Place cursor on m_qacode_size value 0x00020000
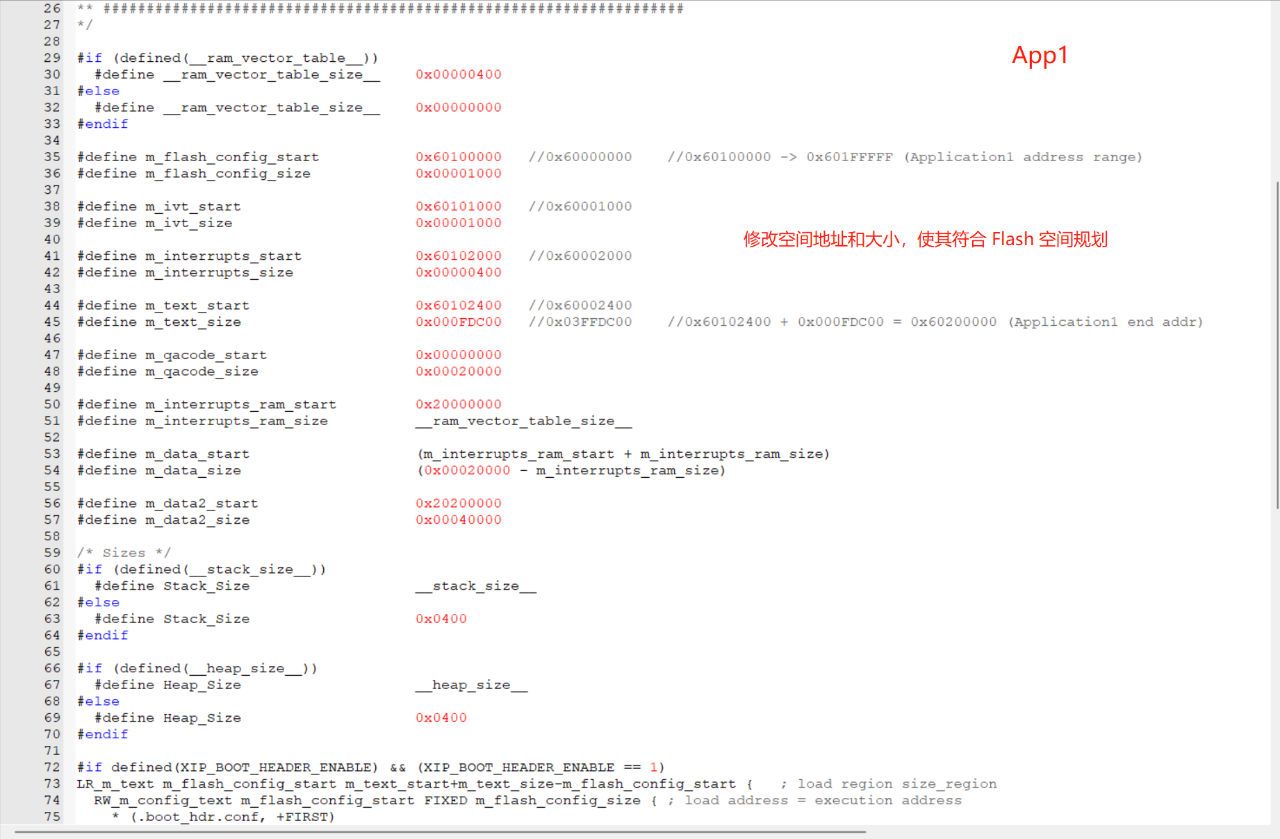The image size is (1280, 839). (459, 372)
